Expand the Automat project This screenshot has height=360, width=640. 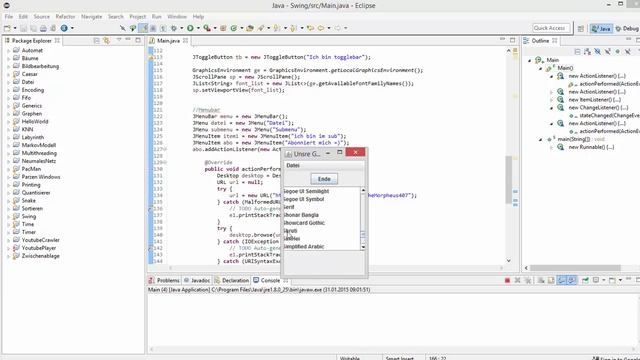pyautogui.click(x=8, y=51)
